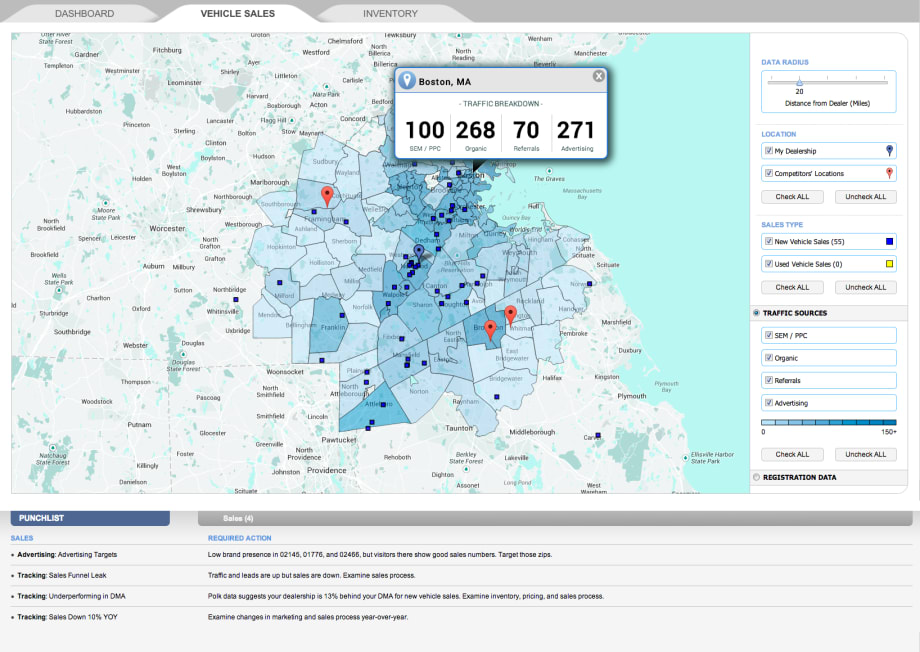The image size is (920, 652).
Task: Select the competitor pin at Brockton
Action: [489, 328]
